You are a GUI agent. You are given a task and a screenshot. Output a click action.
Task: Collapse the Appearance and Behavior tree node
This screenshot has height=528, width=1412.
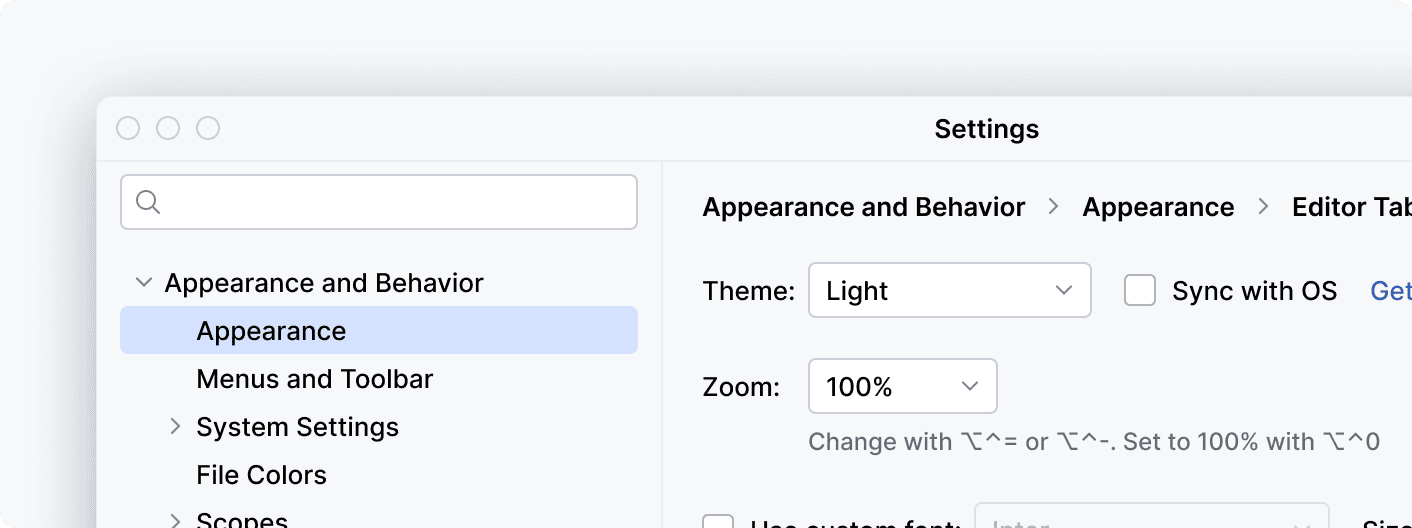143,284
